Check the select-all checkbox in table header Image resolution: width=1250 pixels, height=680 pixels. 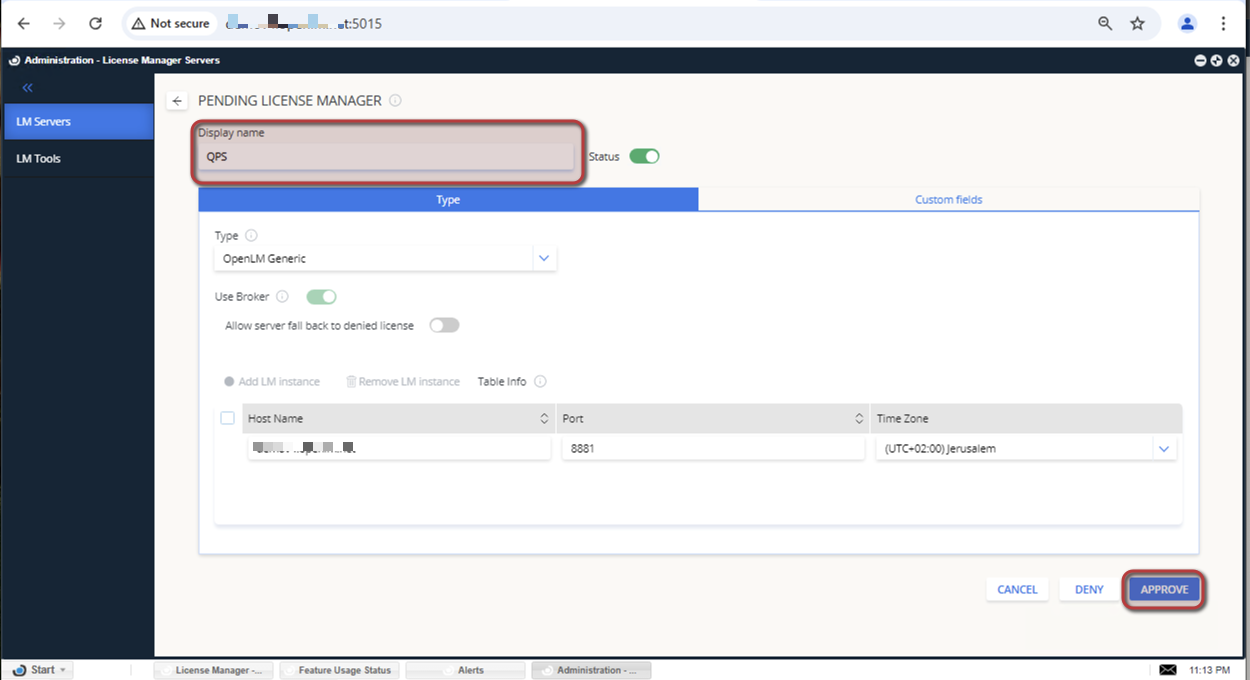click(227, 418)
